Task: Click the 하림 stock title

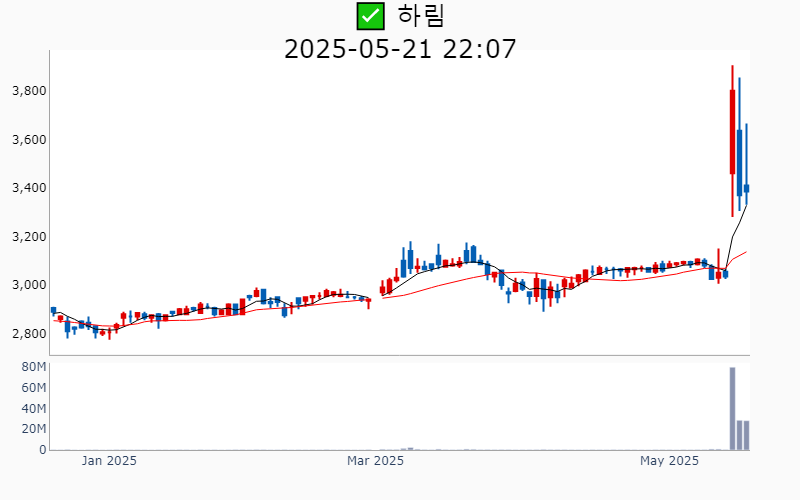Action: click(421, 16)
